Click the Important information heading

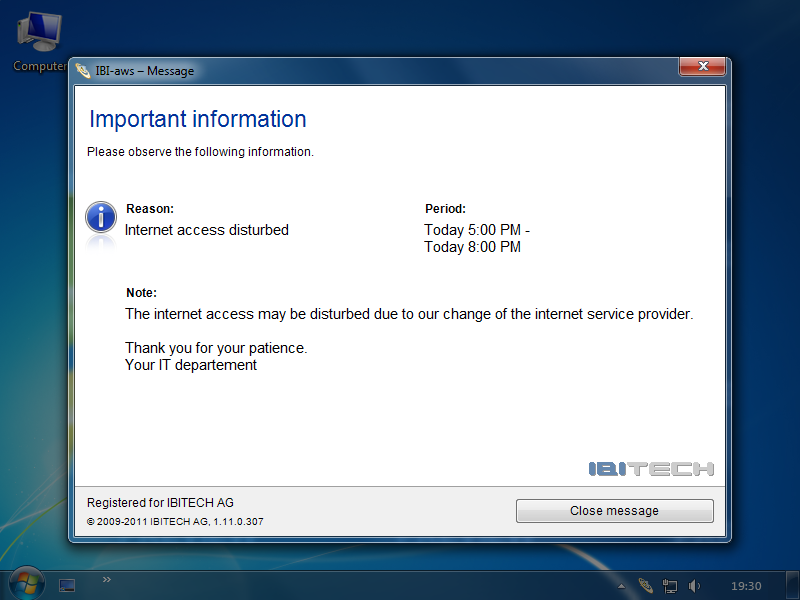(198, 119)
